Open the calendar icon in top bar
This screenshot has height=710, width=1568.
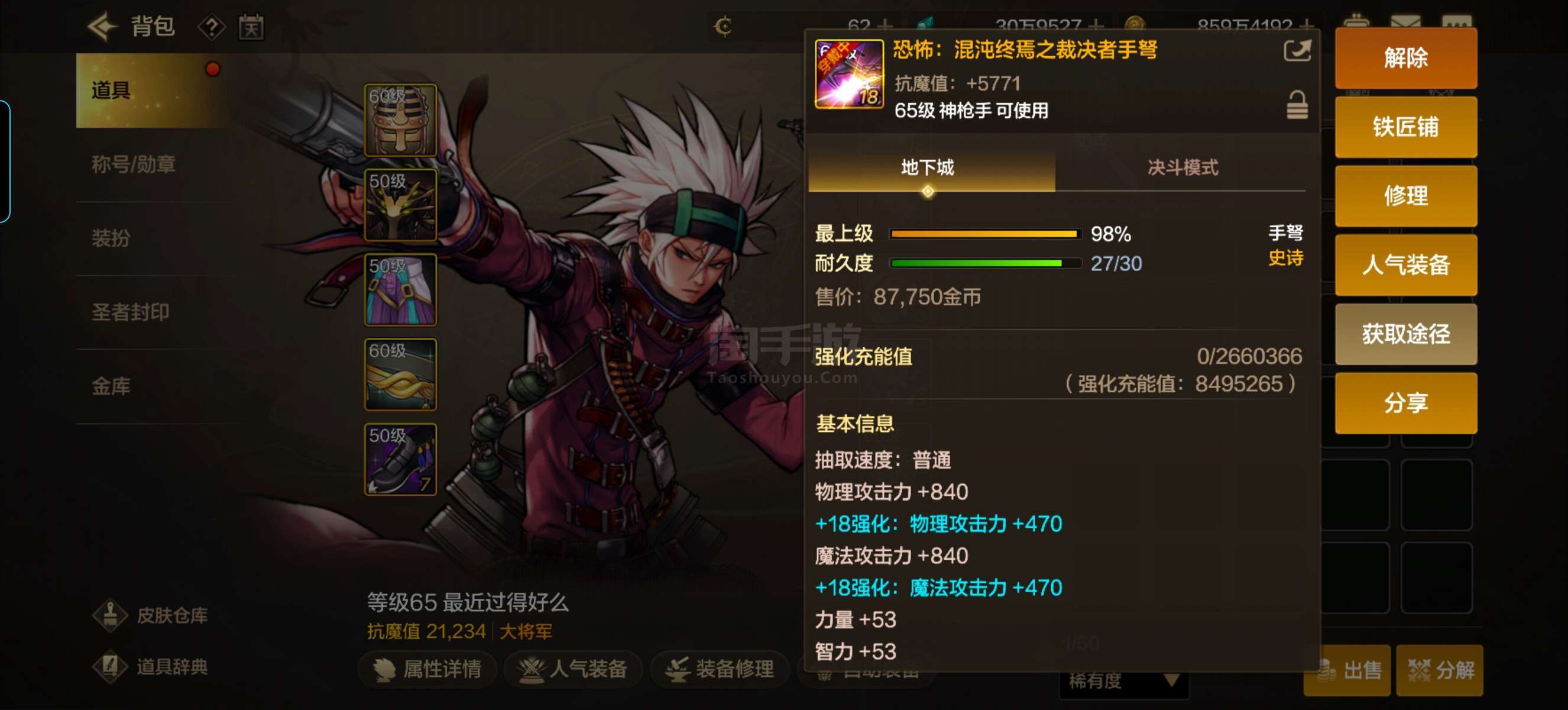coord(251,27)
